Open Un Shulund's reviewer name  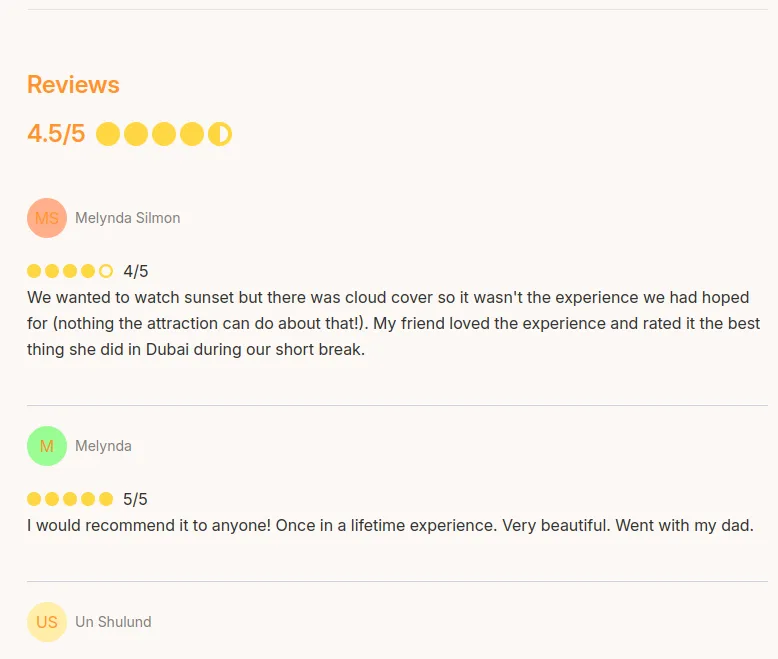click(x=113, y=622)
